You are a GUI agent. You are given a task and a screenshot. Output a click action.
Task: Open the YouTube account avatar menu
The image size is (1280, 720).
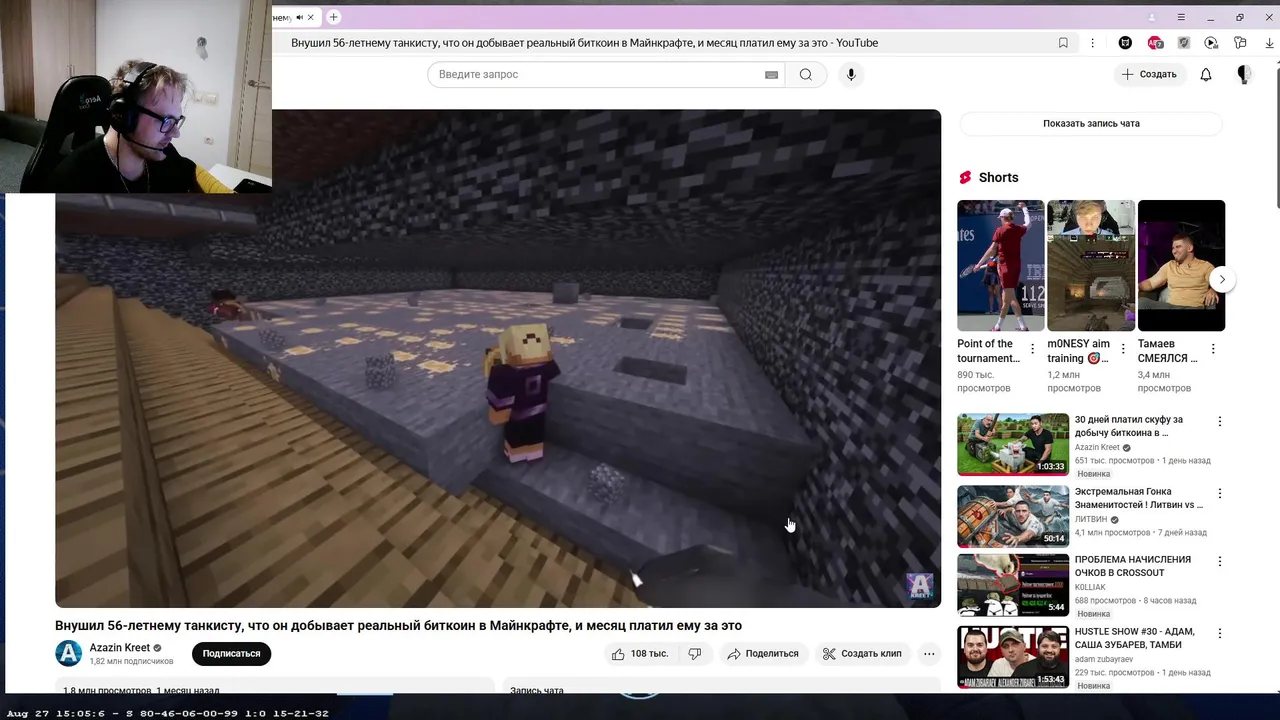coord(1244,74)
